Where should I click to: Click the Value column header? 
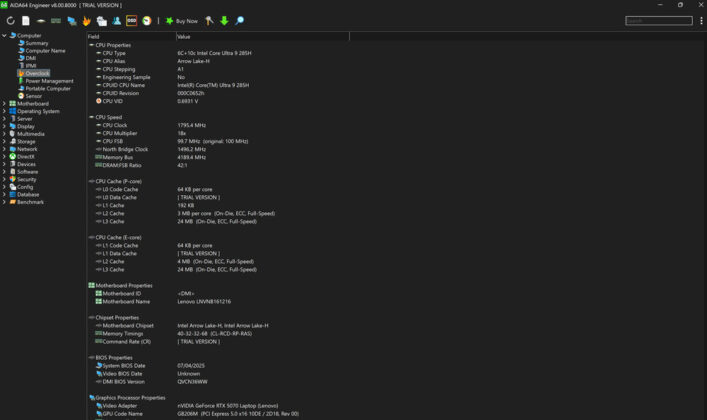262,37
